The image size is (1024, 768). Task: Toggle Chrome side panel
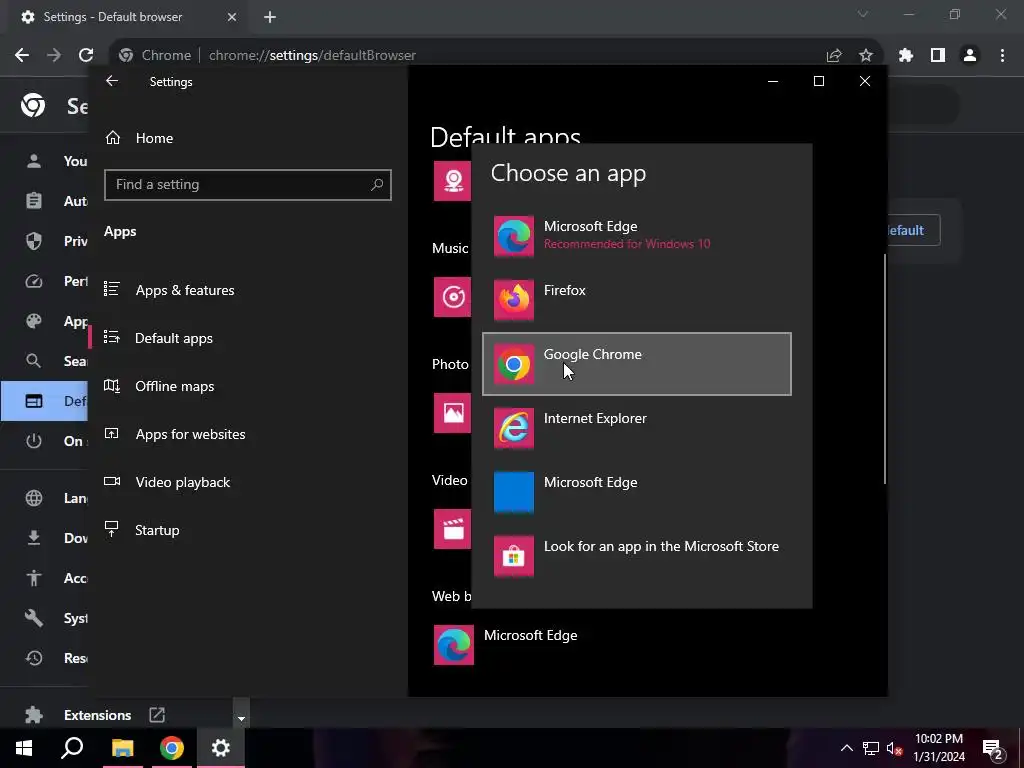click(938, 56)
